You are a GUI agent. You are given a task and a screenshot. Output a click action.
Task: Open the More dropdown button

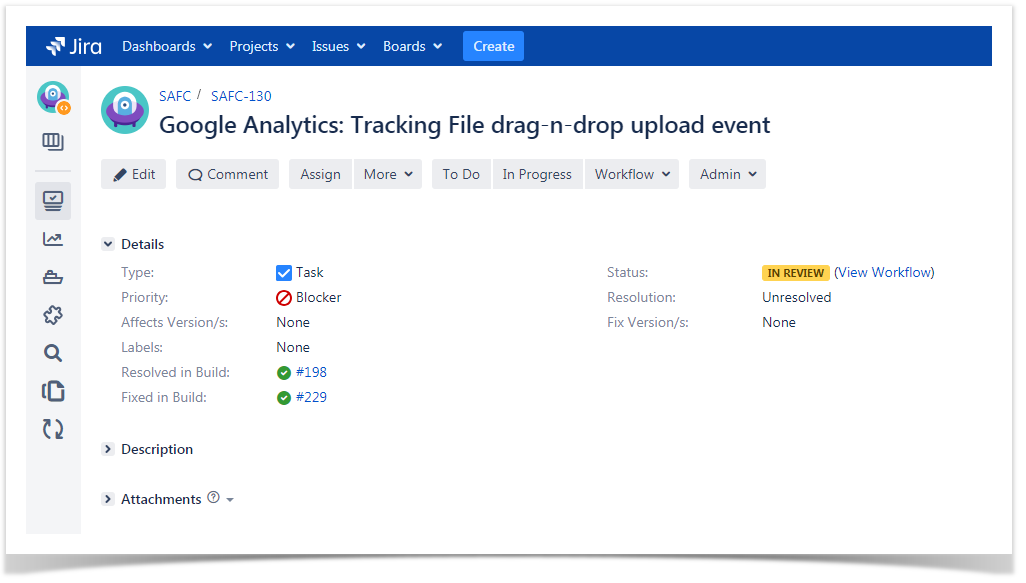(387, 174)
